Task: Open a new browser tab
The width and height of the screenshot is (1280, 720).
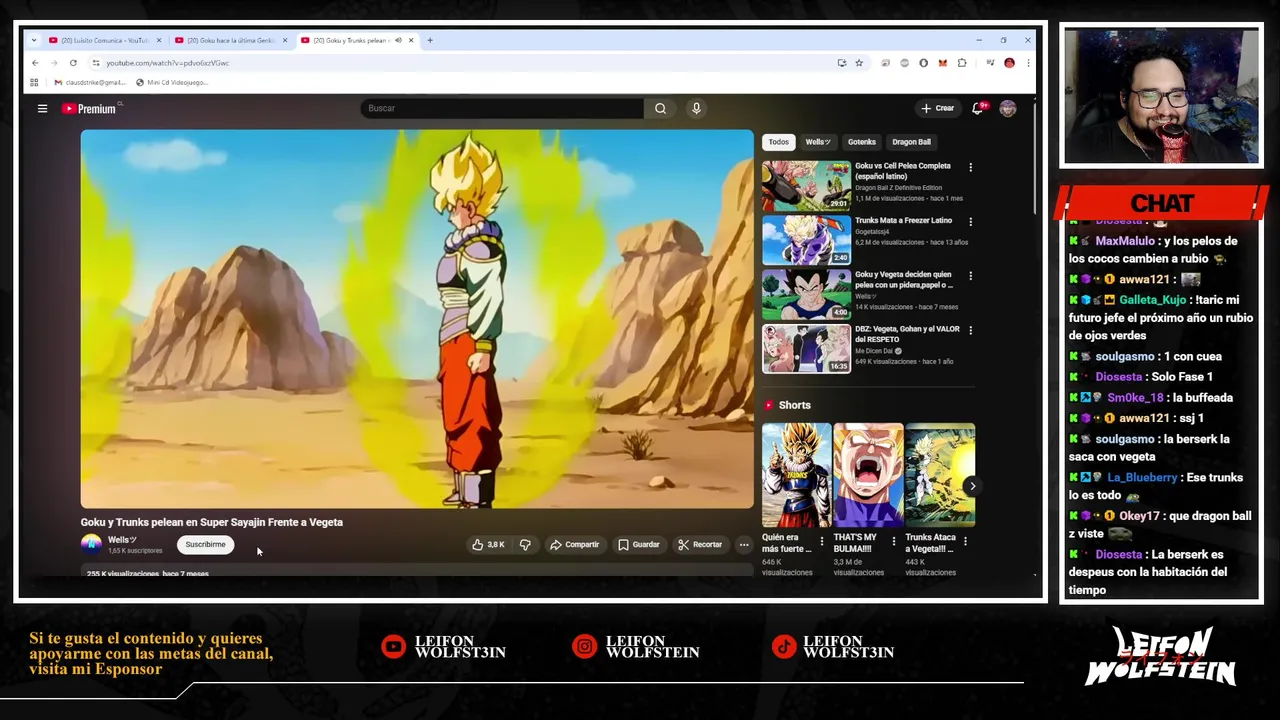Action: click(x=430, y=40)
